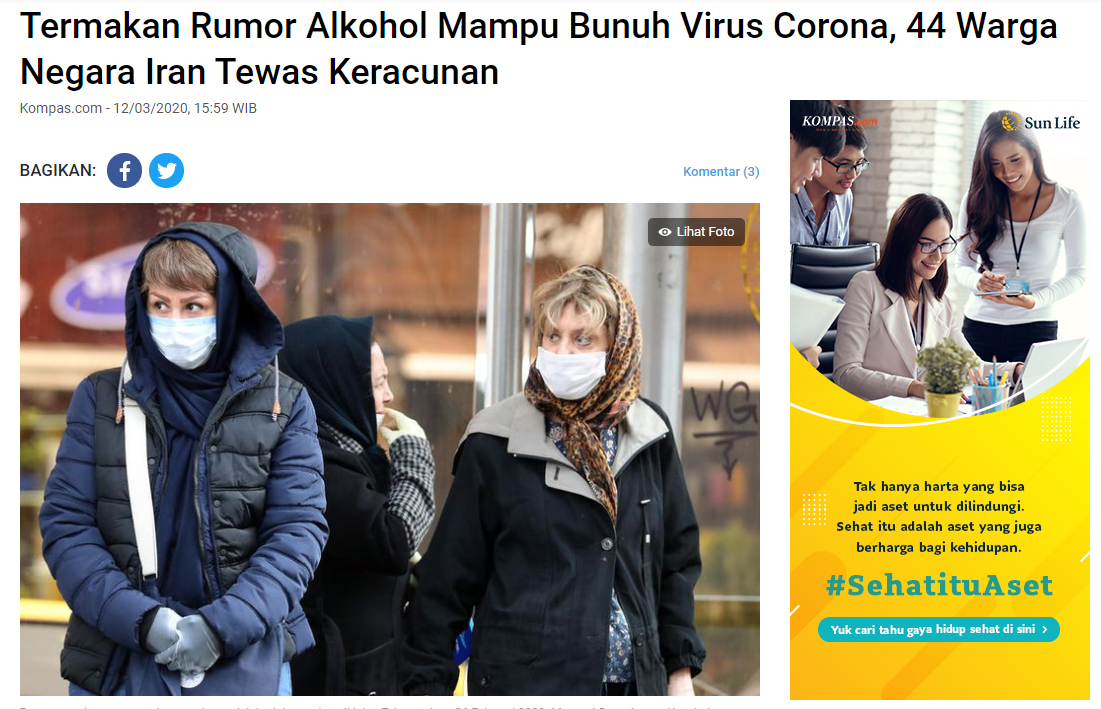Click the BAGIKAN share label
Screen dimensions: 1101x709
click(58, 171)
